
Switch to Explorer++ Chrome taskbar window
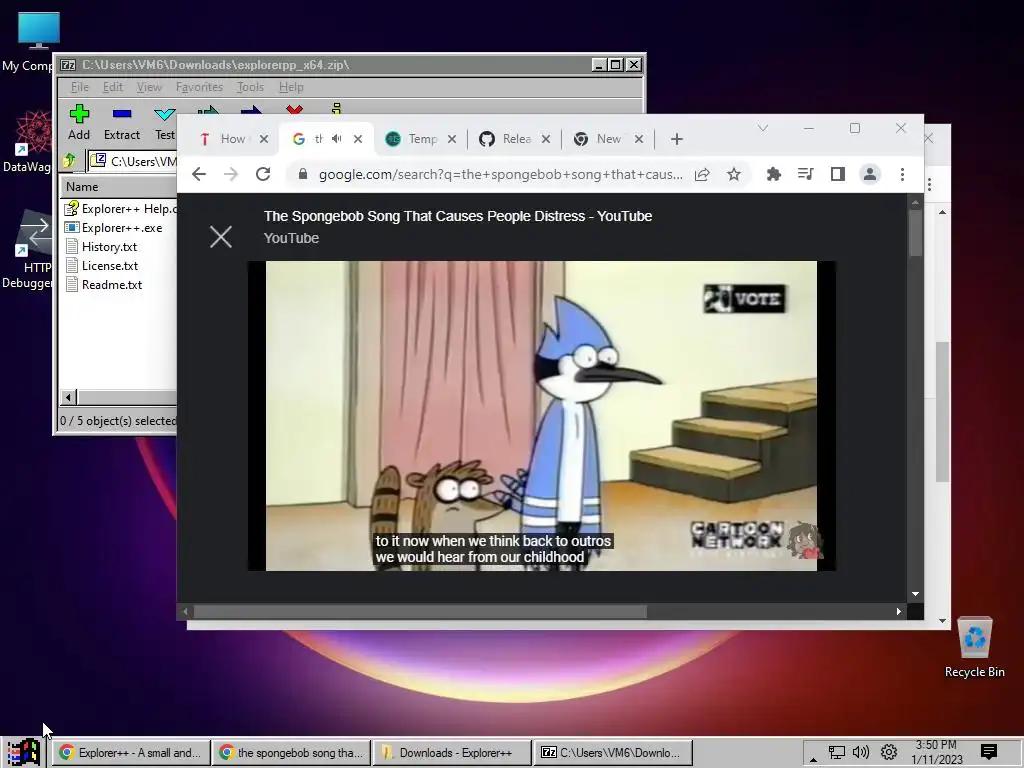point(131,753)
